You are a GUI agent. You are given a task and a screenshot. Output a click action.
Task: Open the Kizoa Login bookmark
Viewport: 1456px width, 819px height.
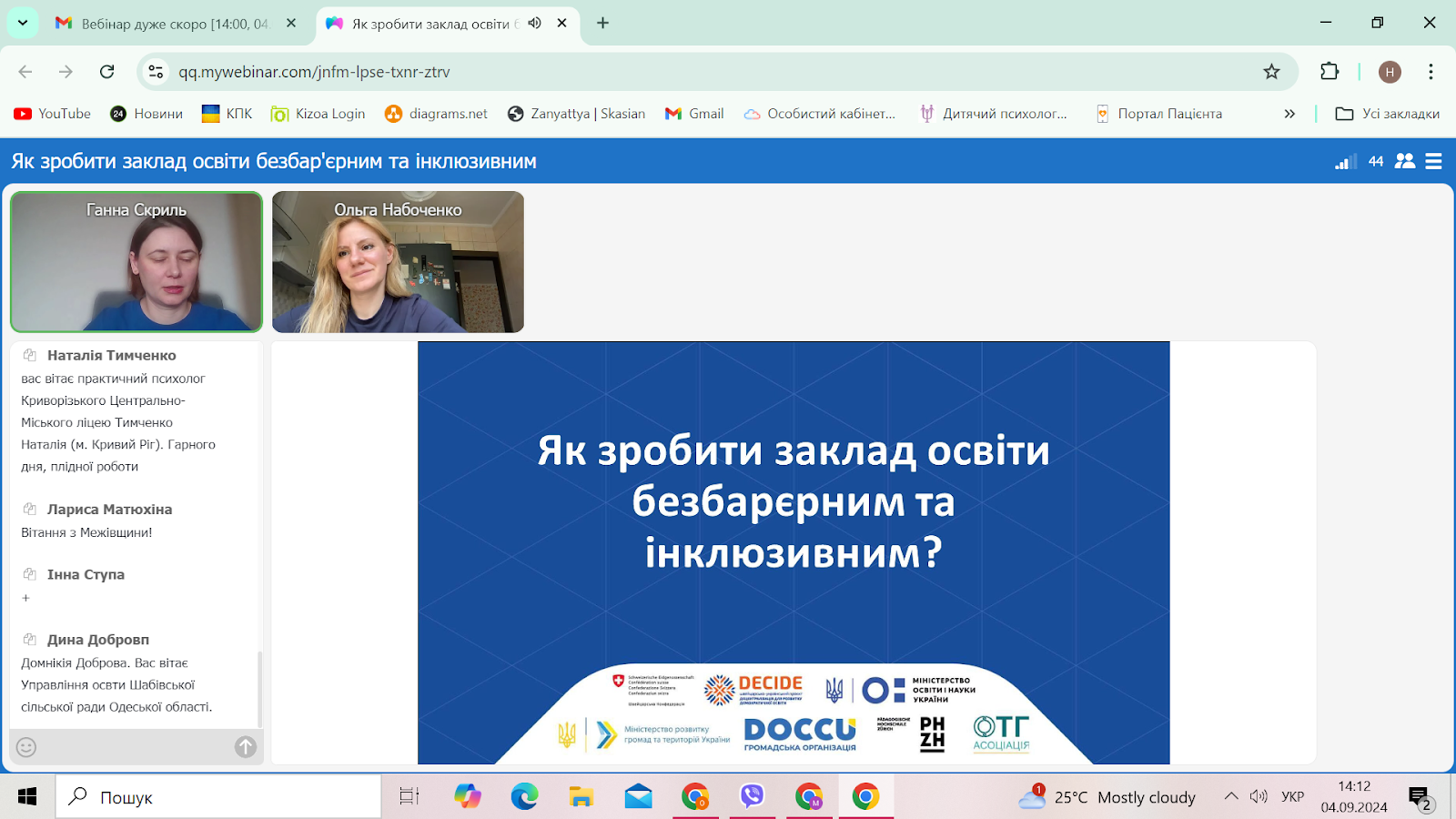click(318, 114)
